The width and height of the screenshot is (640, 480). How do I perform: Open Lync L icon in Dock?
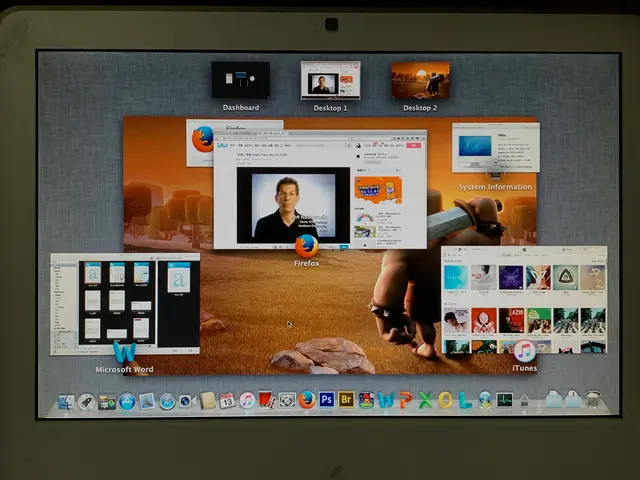tap(465, 400)
